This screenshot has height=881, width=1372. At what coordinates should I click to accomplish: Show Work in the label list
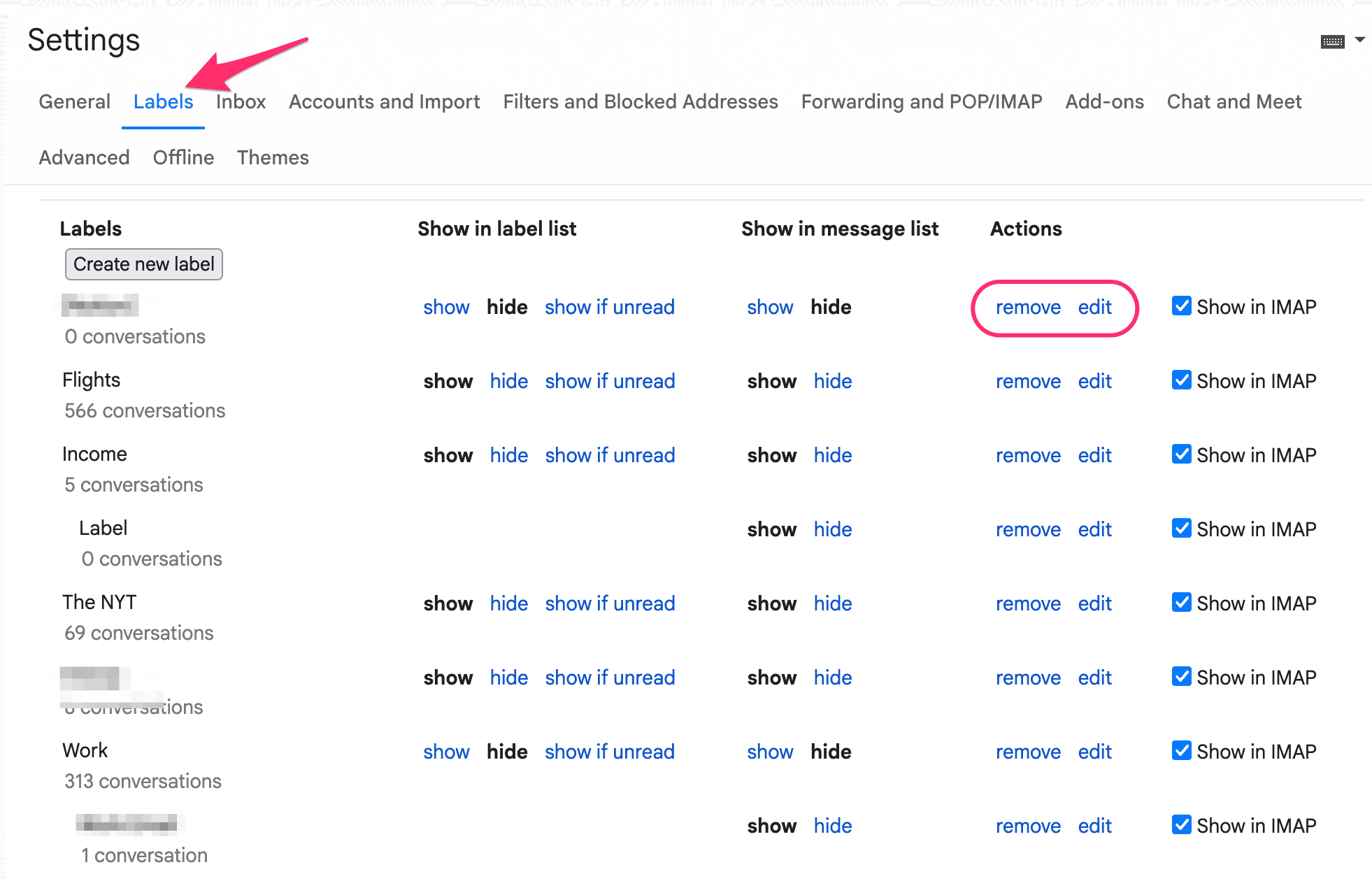447,751
